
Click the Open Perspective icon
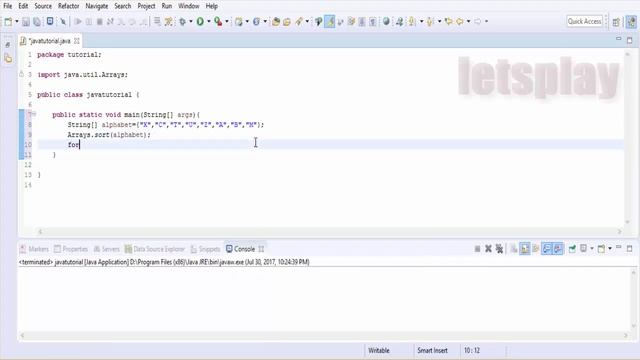point(616,22)
